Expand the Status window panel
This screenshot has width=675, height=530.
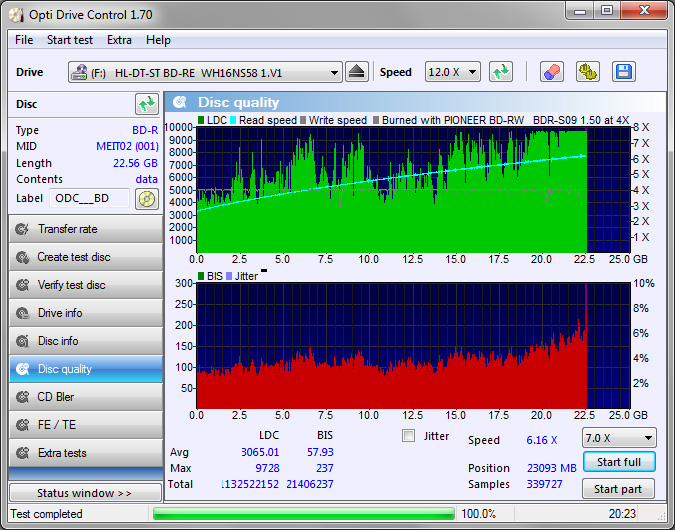click(85, 493)
